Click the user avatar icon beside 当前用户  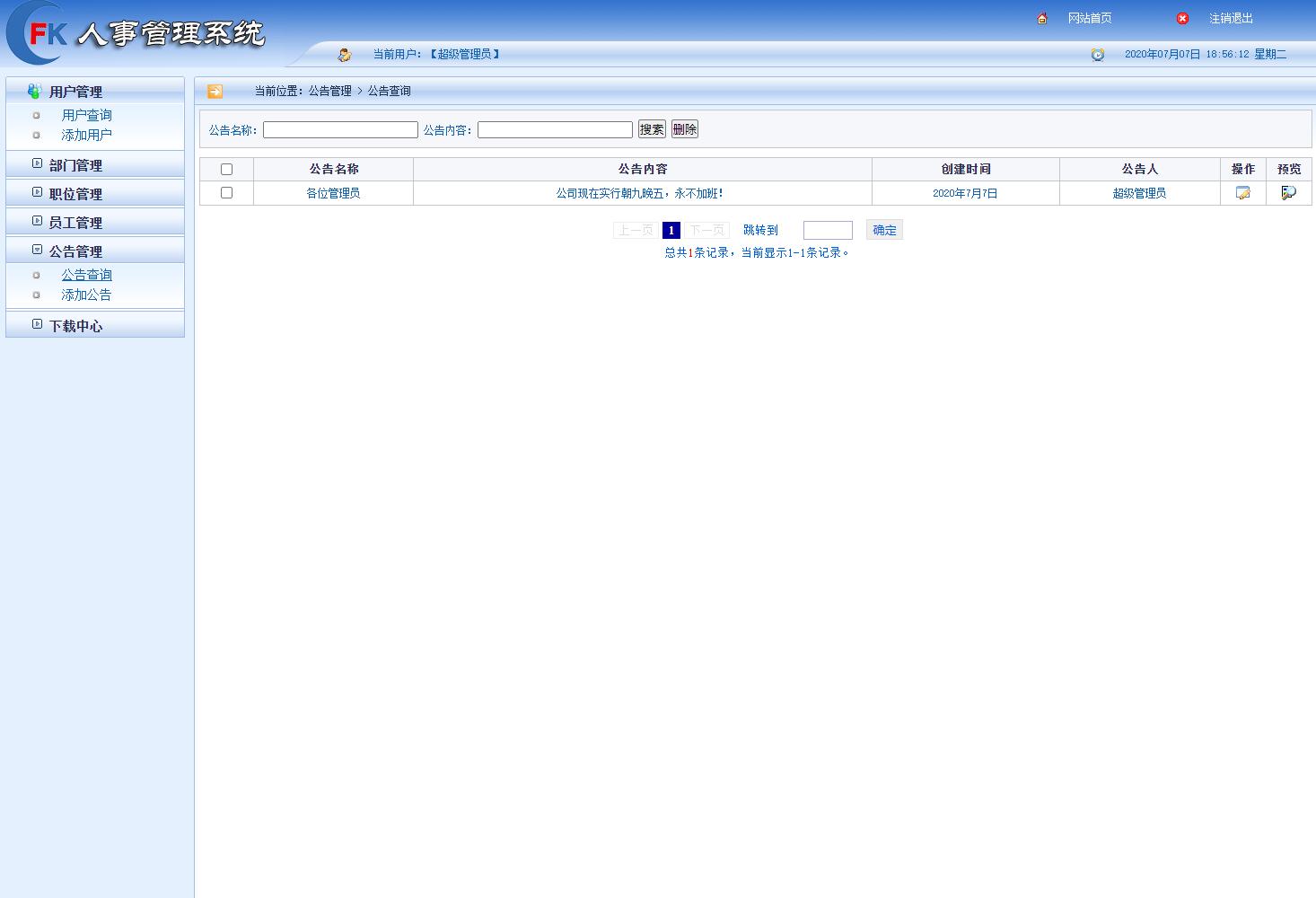pyautogui.click(x=344, y=54)
